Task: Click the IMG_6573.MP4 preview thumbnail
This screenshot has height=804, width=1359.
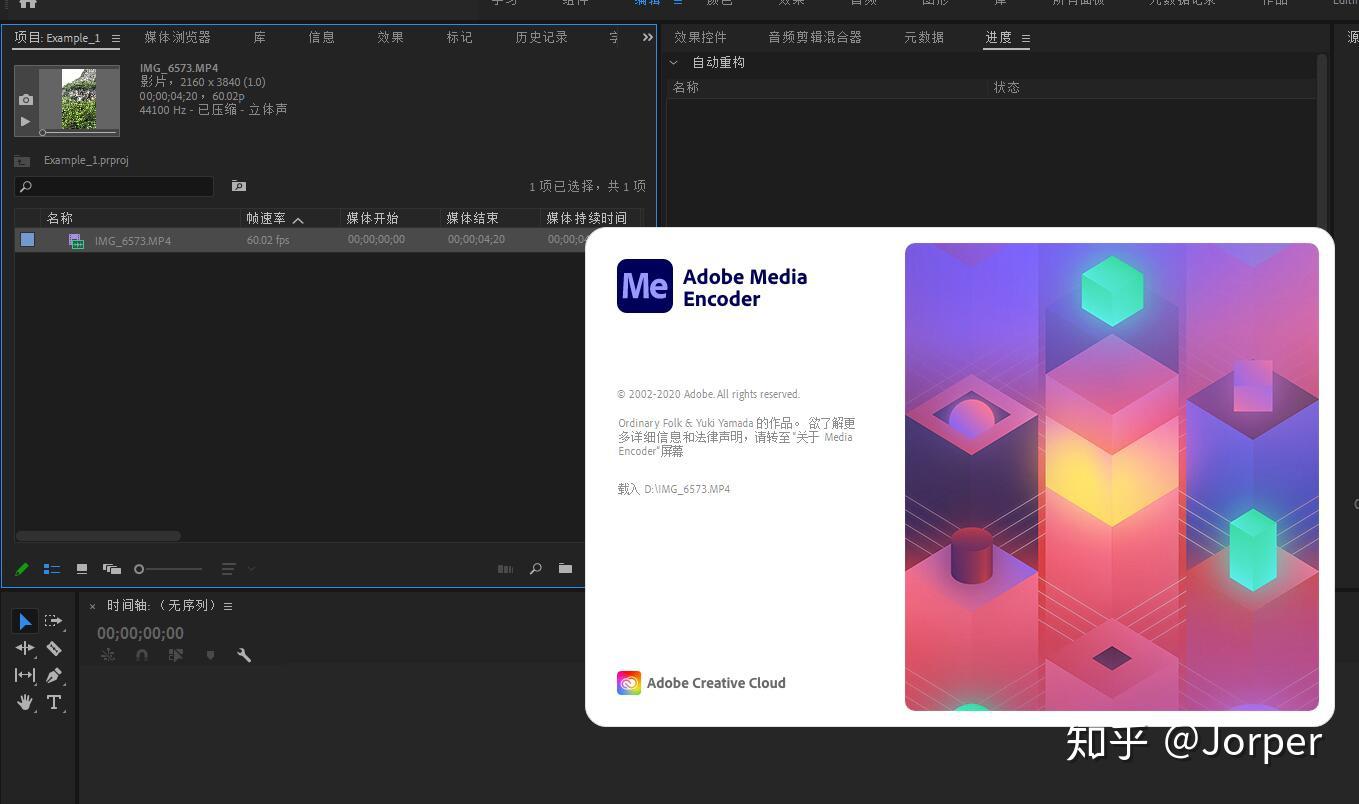Action: point(79,98)
